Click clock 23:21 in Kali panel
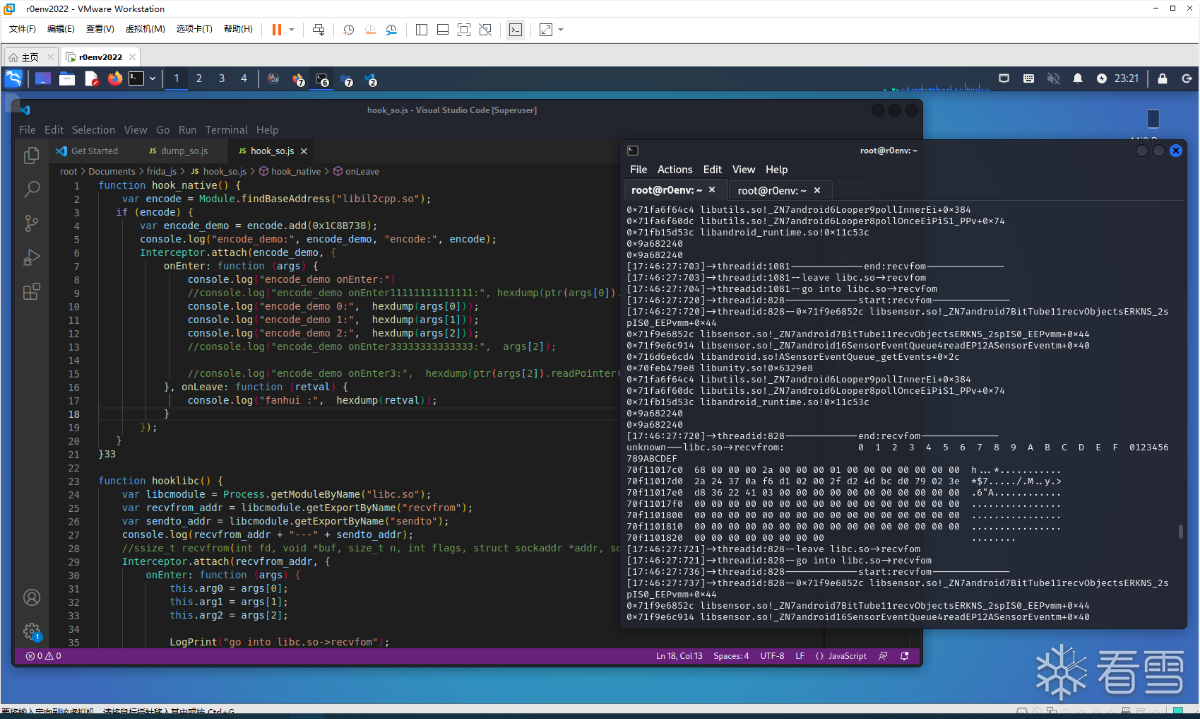This screenshot has height=719, width=1200. click(x=1127, y=78)
